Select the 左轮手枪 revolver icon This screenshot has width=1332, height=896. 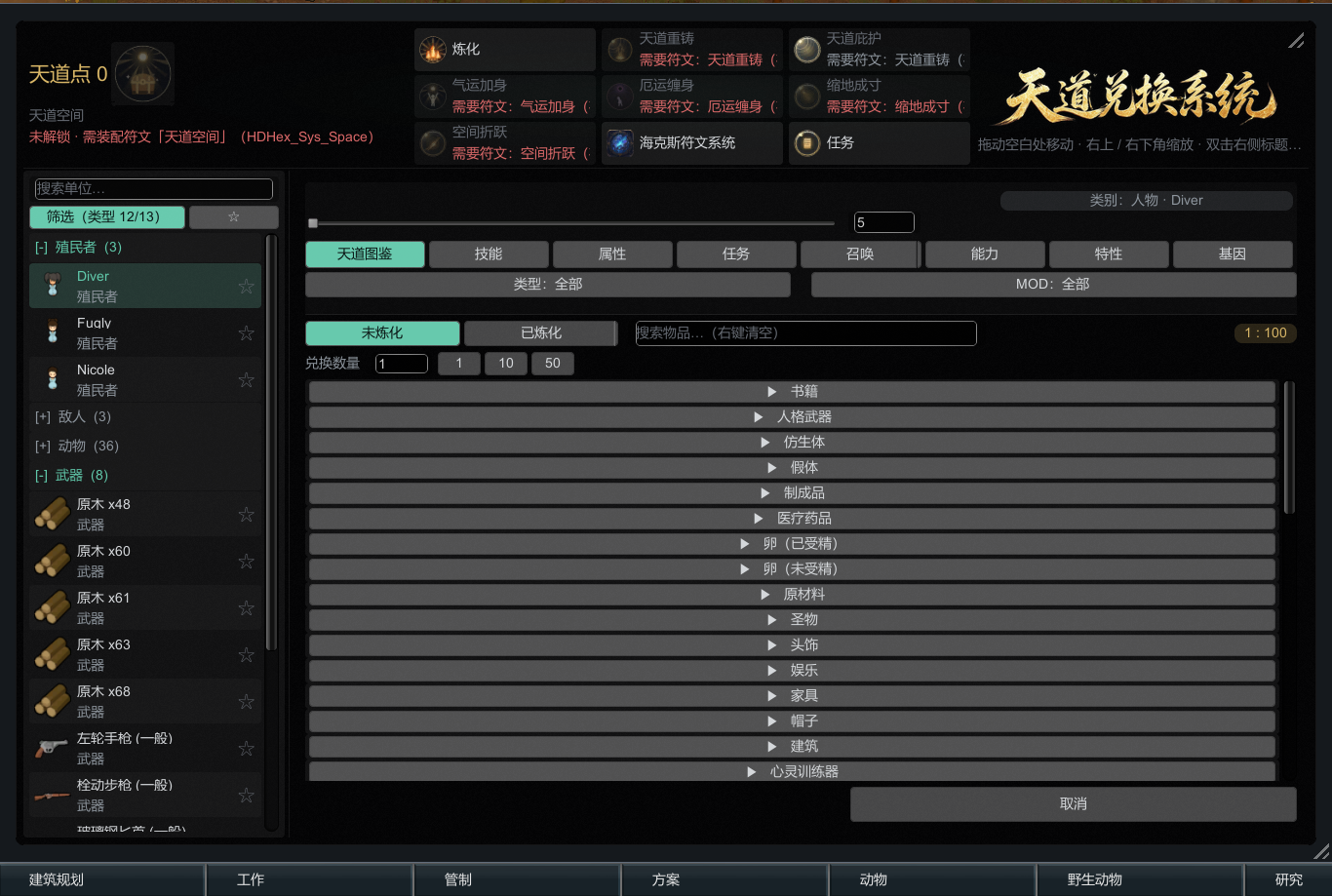(52, 749)
